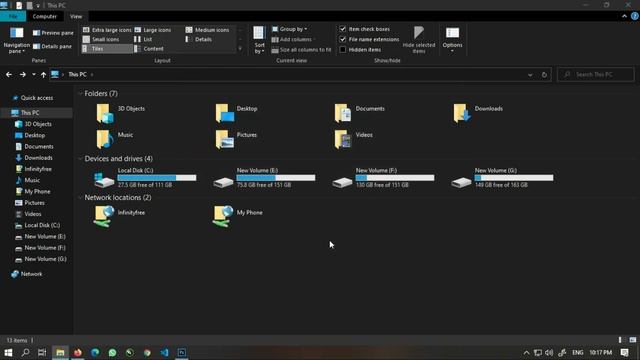Open WhatsApp from taskbar
Viewport: 640px width, 360px height.
point(112,352)
